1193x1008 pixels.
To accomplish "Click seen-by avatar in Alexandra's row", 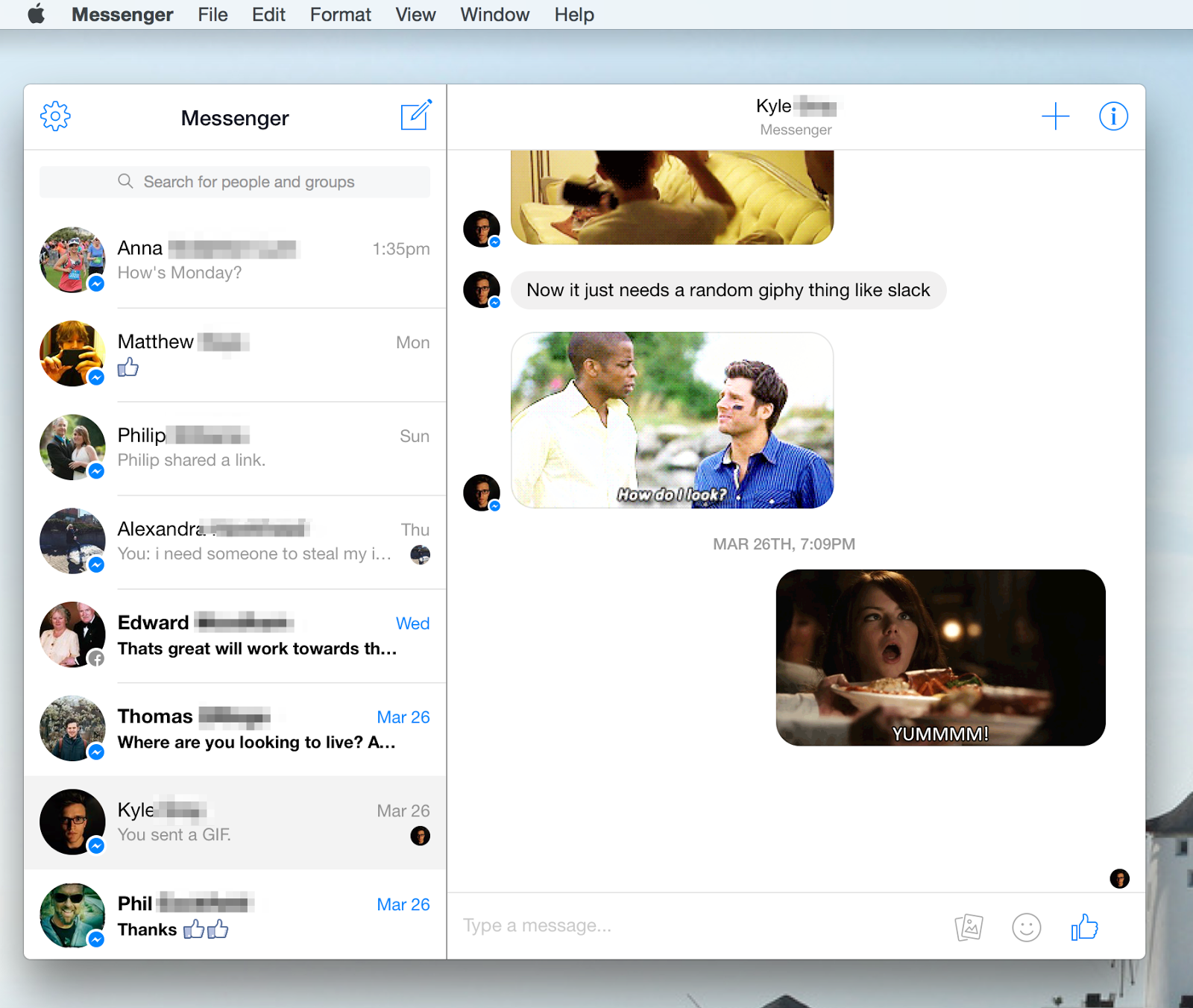I will pos(421,554).
